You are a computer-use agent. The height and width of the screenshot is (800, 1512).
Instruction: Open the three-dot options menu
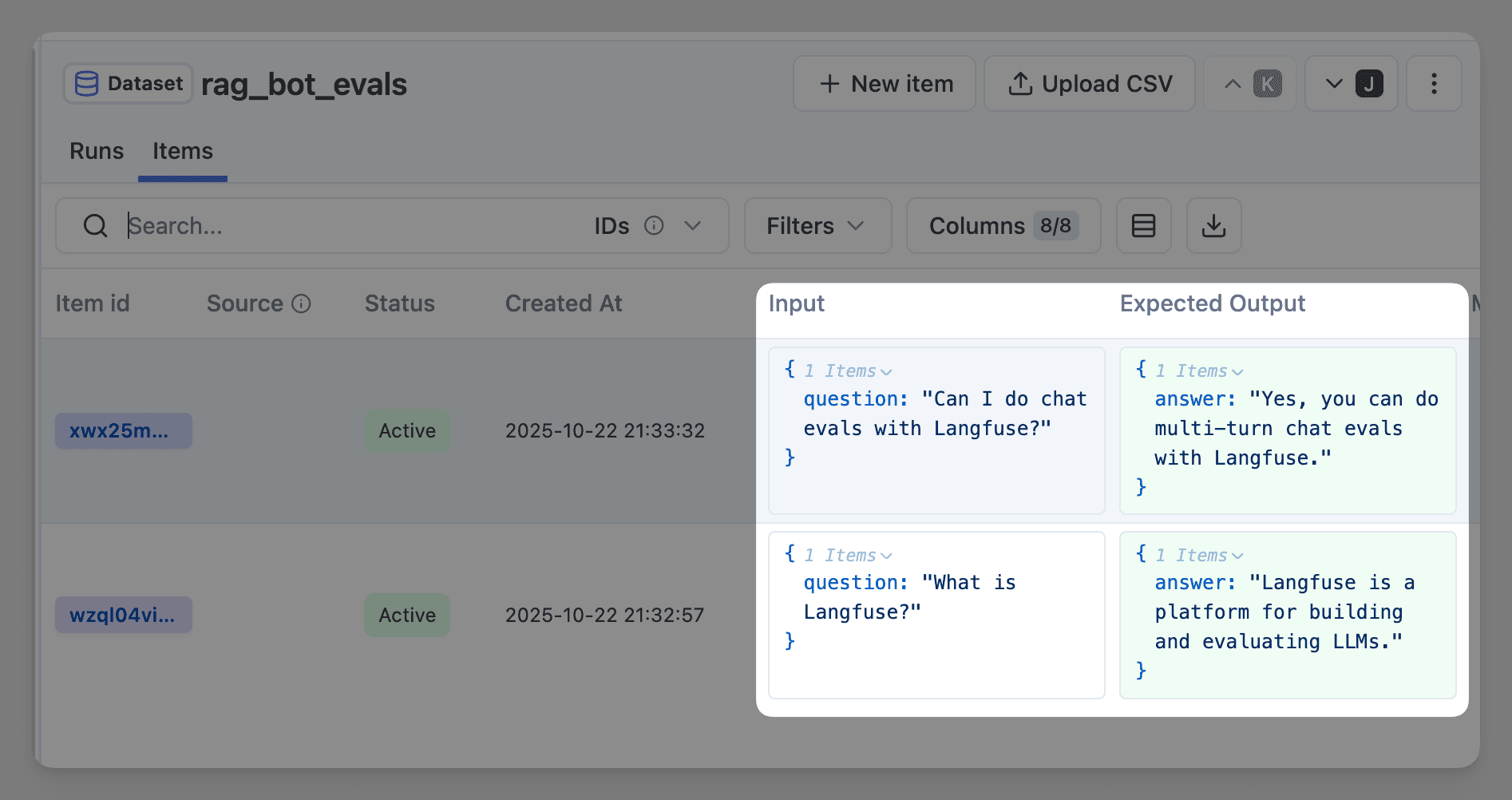pos(1434,83)
